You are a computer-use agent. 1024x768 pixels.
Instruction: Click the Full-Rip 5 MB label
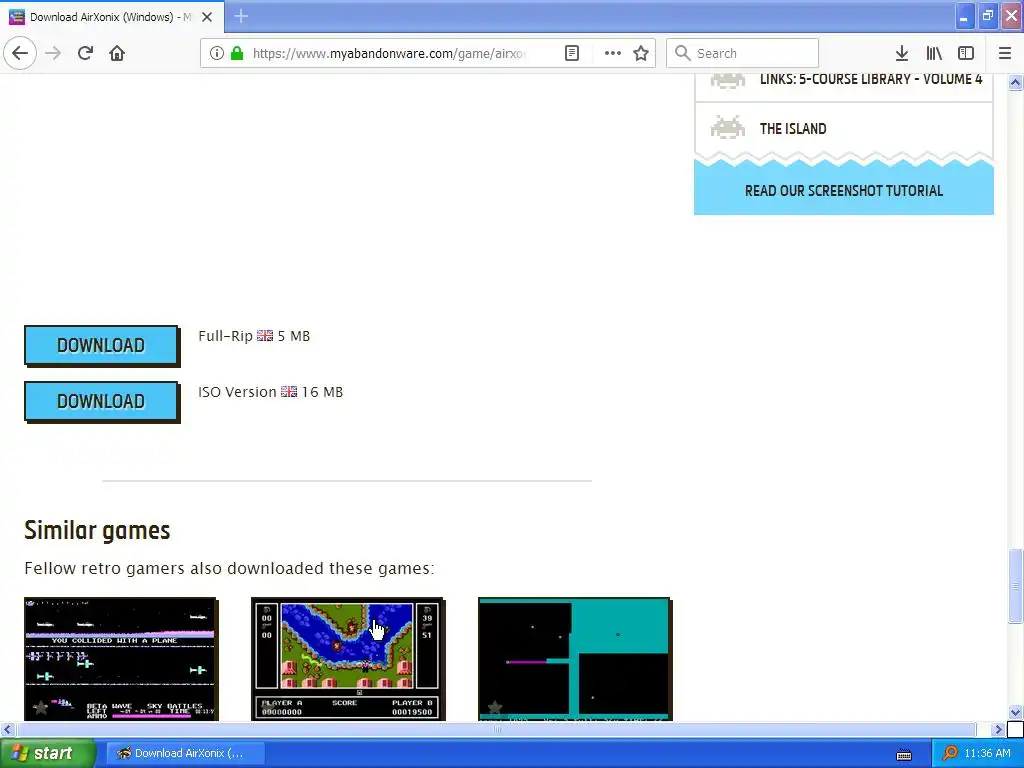pyautogui.click(x=254, y=336)
